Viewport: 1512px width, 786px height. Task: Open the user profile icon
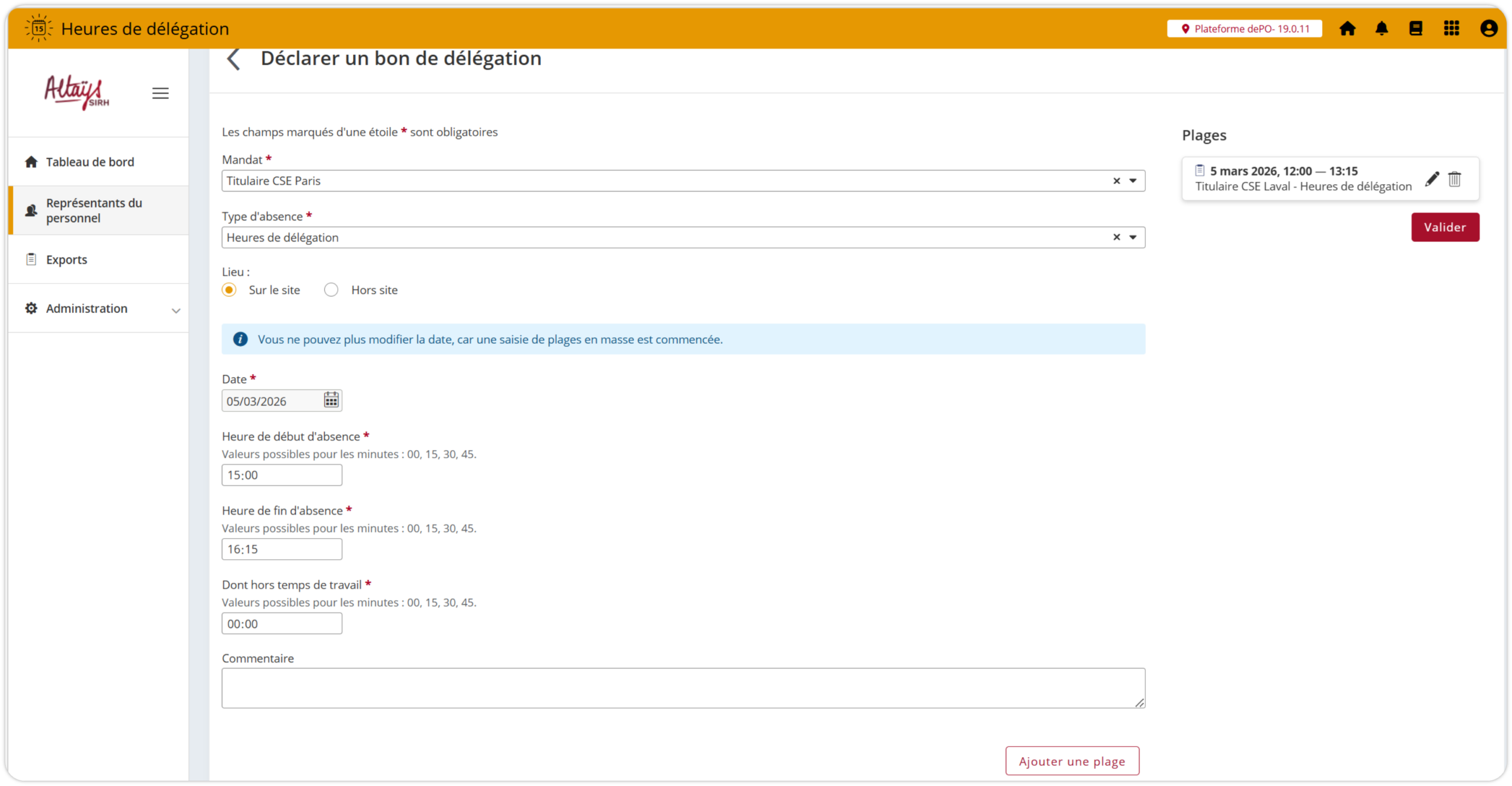coord(1488,28)
